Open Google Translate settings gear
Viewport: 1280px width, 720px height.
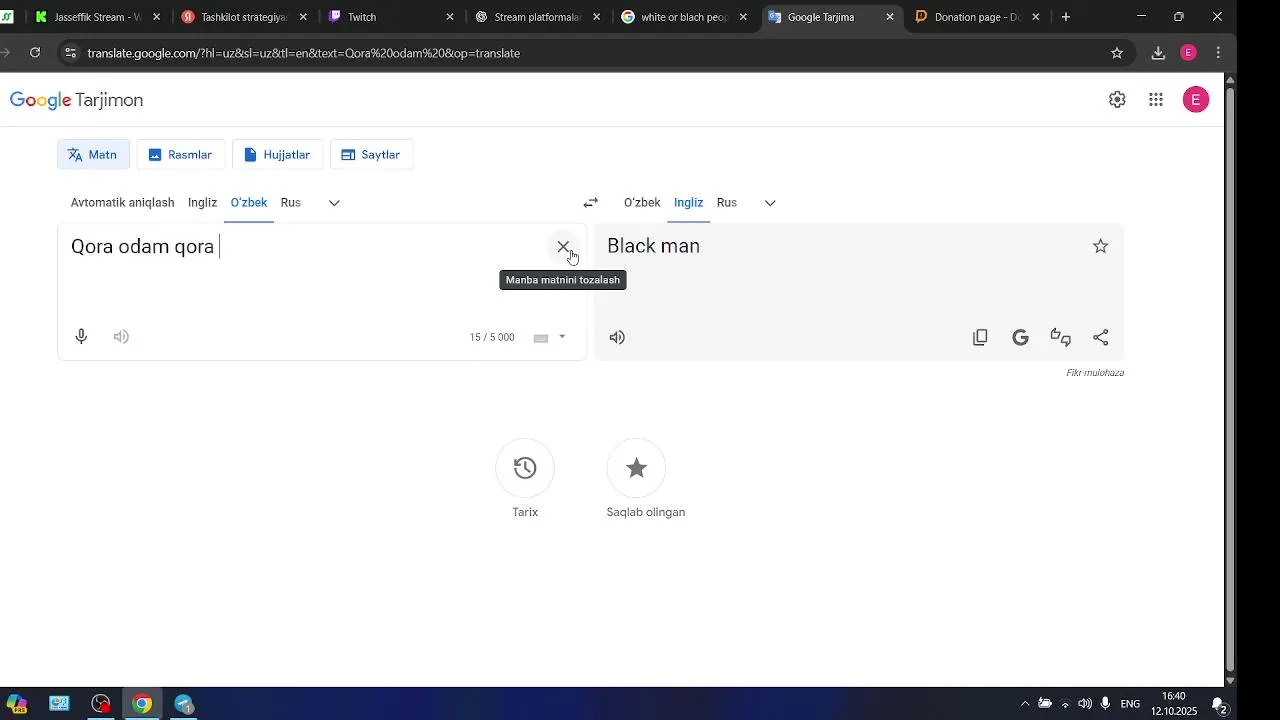1117,100
